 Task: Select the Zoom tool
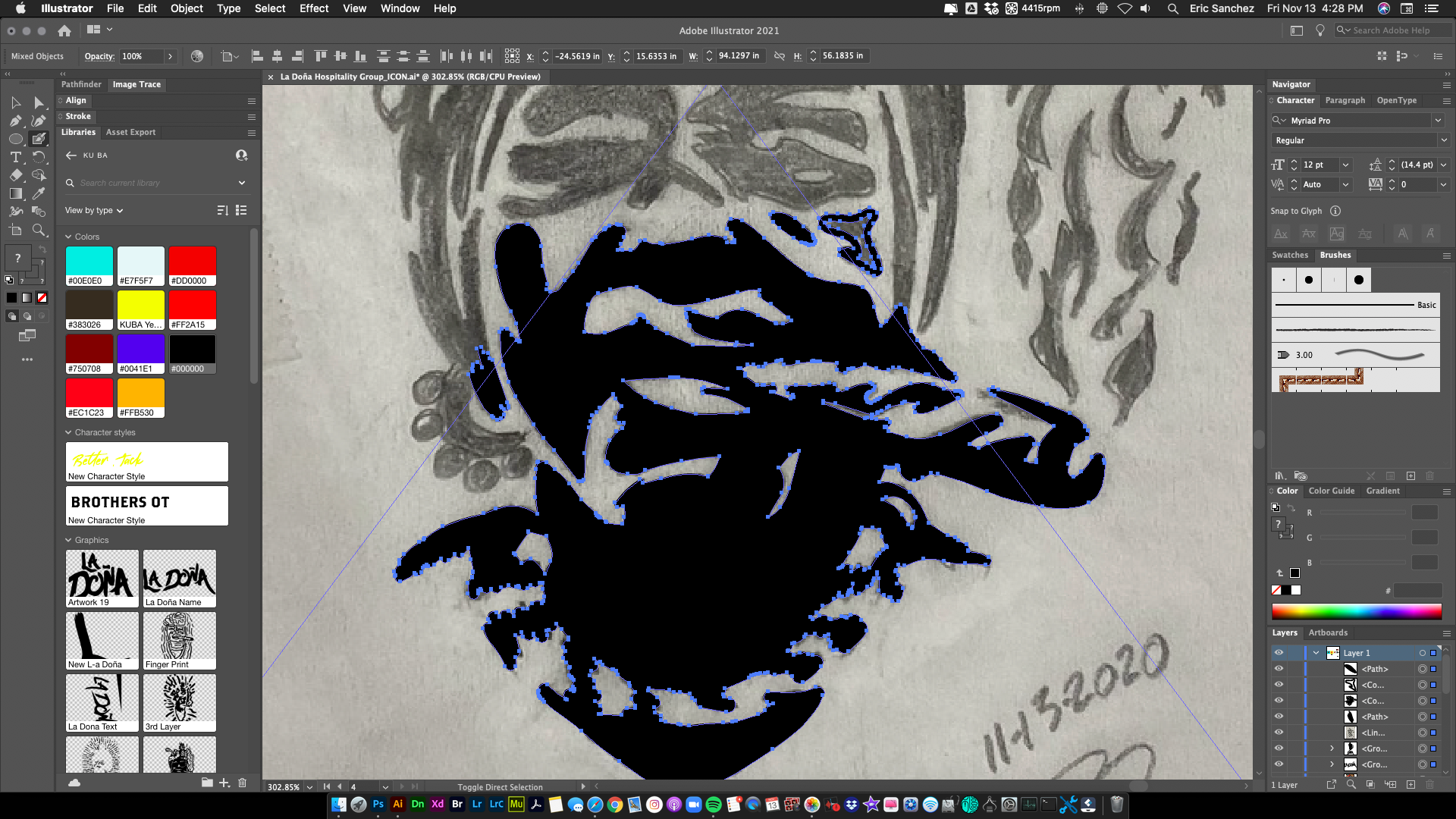[x=39, y=230]
